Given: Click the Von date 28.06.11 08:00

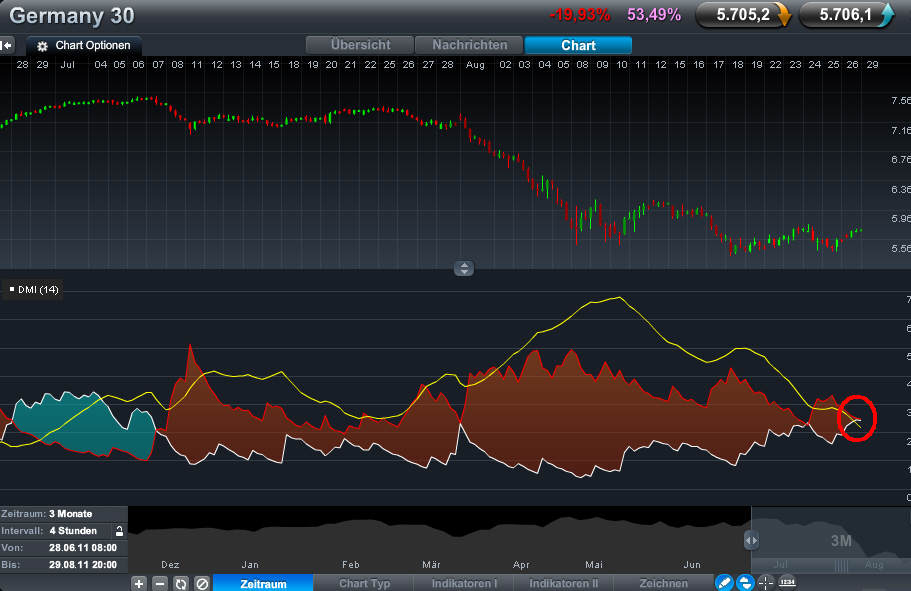Looking at the screenshot, I should click(83, 547).
